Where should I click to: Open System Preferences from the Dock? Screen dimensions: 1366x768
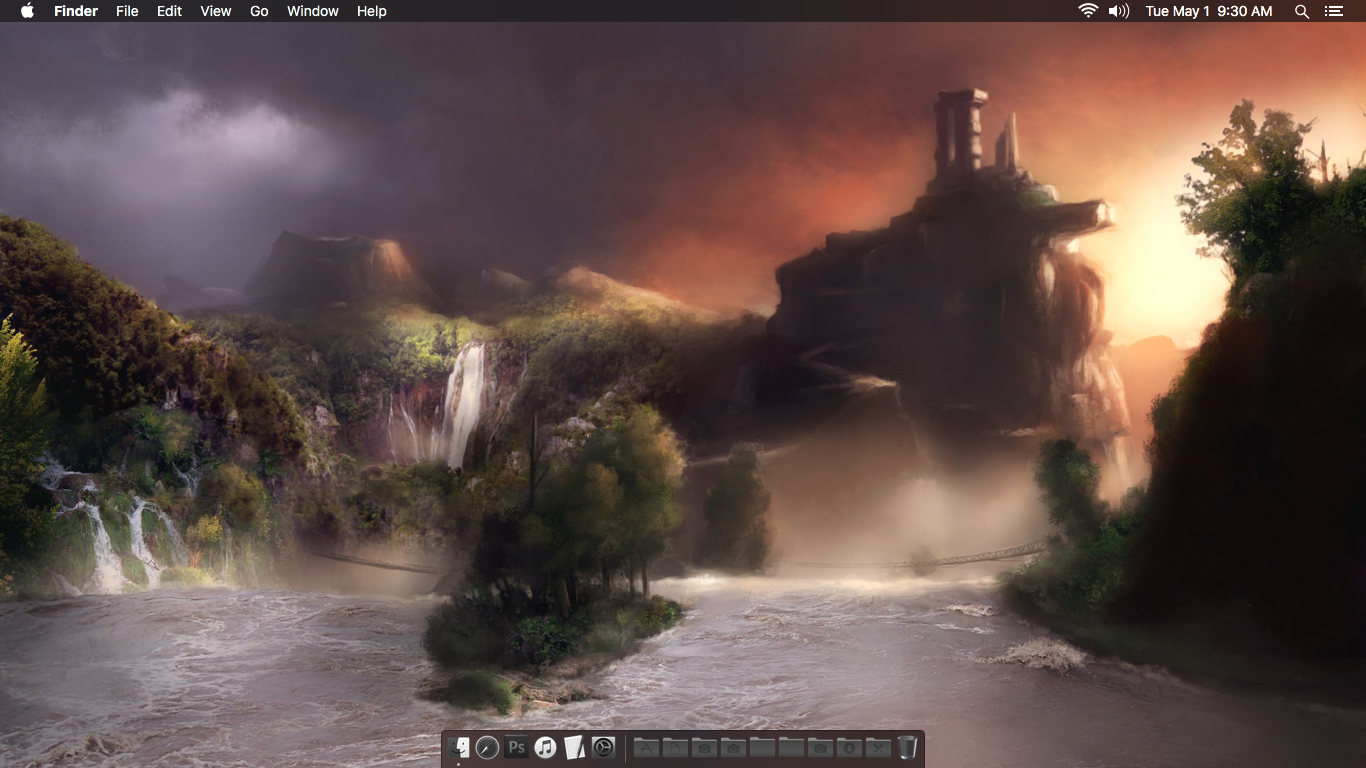[x=603, y=747]
